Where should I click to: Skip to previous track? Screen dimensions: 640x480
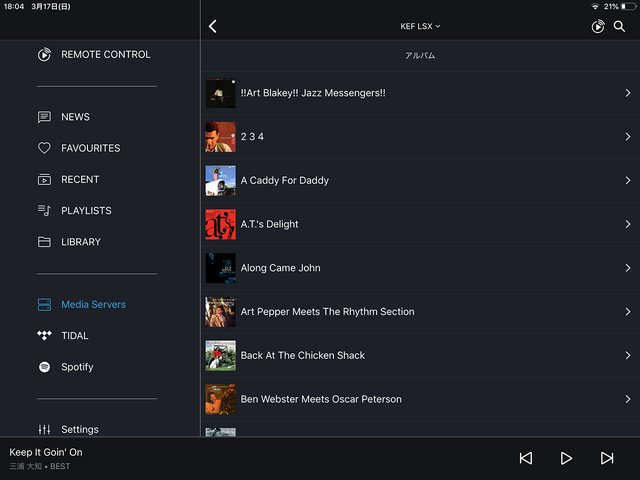coord(525,458)
